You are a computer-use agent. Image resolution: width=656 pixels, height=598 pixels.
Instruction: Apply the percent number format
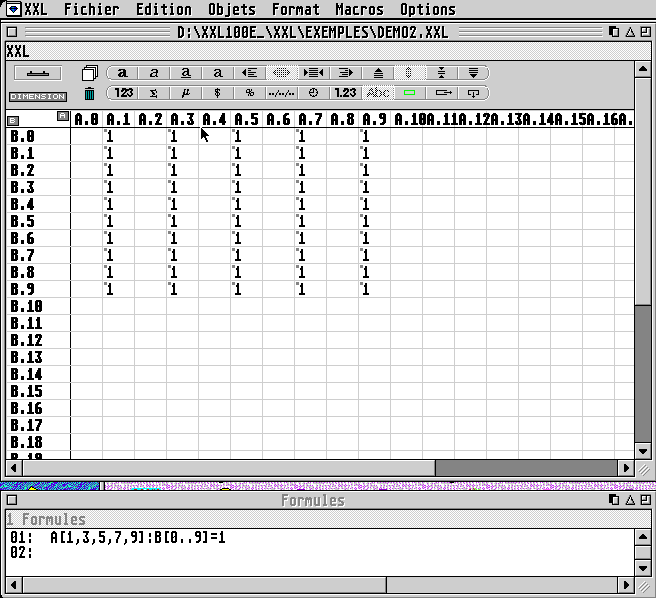click(x=250, y=93)
